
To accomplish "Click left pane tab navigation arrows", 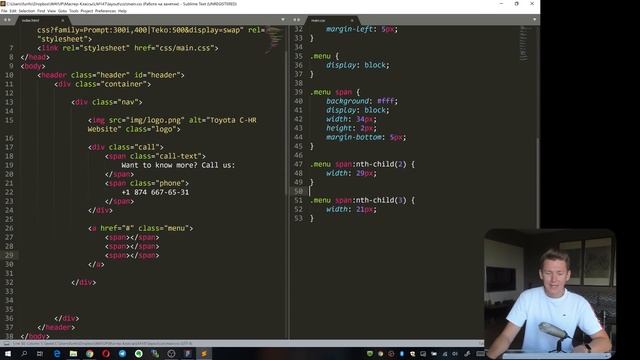I will (7, 20).
